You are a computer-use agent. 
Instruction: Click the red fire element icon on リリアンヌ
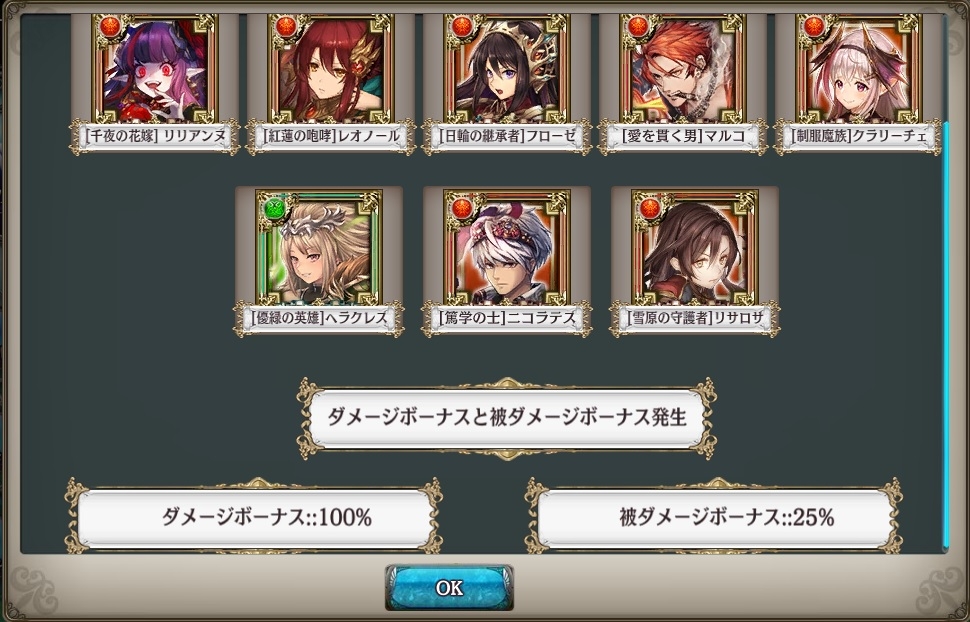110,27
